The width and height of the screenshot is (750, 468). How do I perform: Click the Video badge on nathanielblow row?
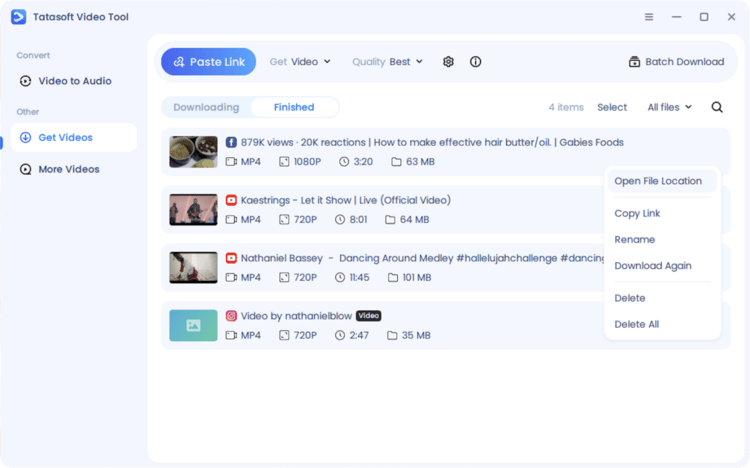pos(368,316)
